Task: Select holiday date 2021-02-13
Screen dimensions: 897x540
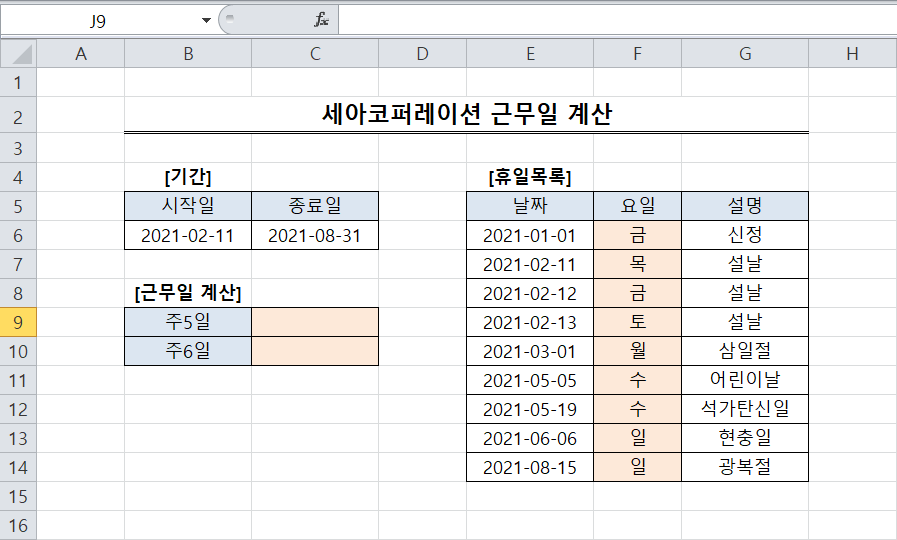Action: (530, 322)
